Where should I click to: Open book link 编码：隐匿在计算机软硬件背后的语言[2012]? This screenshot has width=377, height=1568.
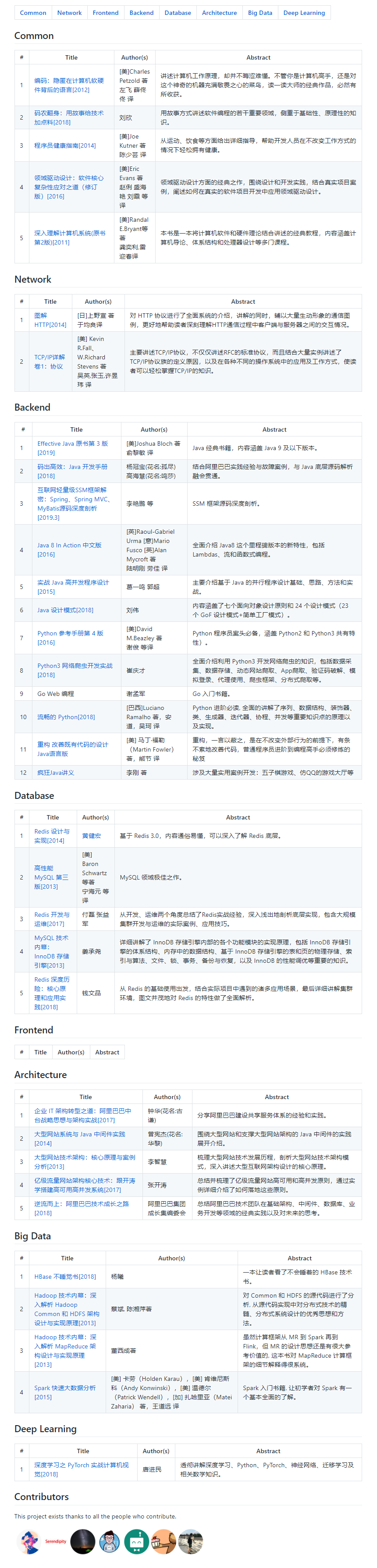tap(69, 85)
